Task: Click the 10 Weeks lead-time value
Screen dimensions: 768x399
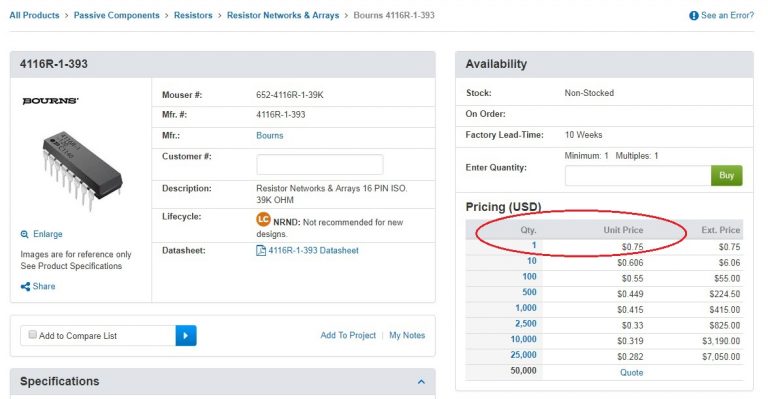Action: [583, 135]
